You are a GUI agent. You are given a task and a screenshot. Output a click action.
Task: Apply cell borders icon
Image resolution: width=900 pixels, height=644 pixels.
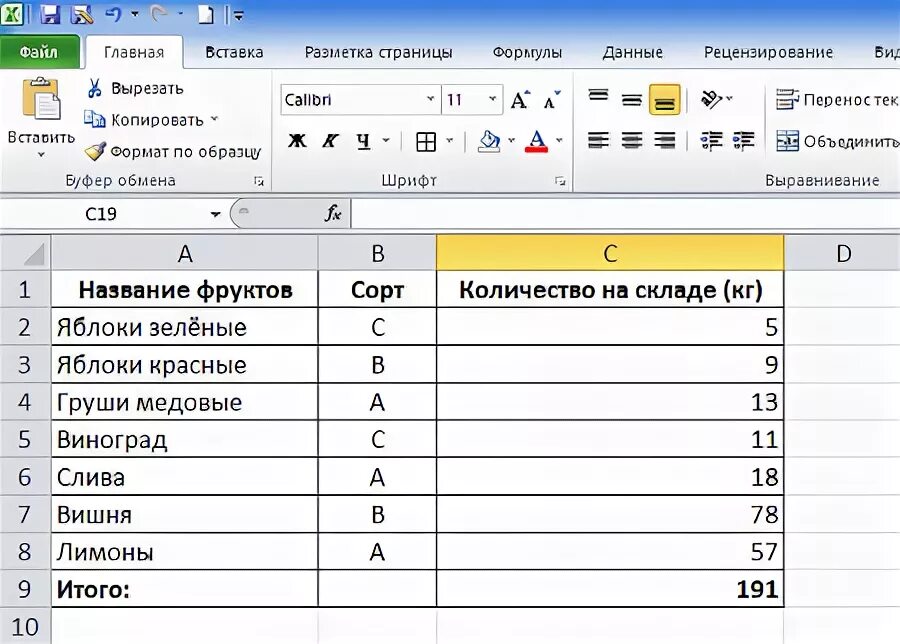426,141
